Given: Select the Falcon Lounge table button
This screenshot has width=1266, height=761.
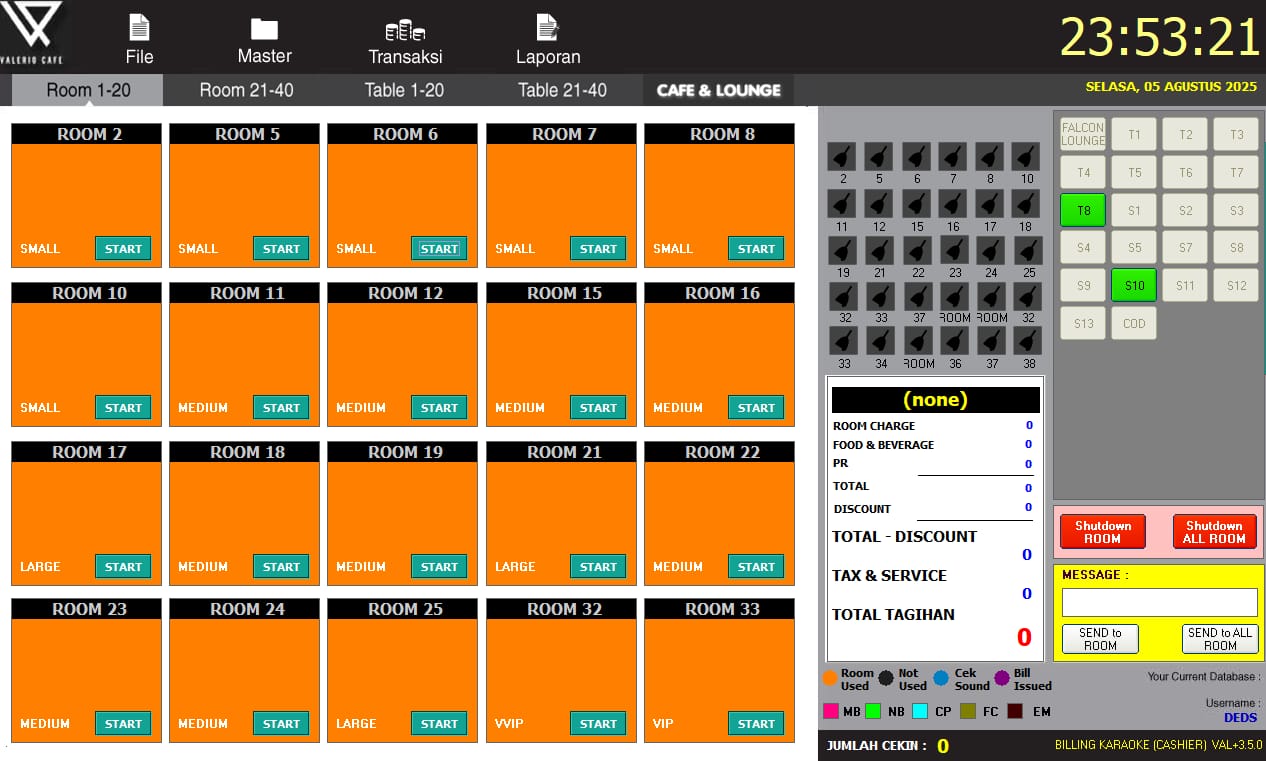Looking at the screenshot, I should [1083, 134].
